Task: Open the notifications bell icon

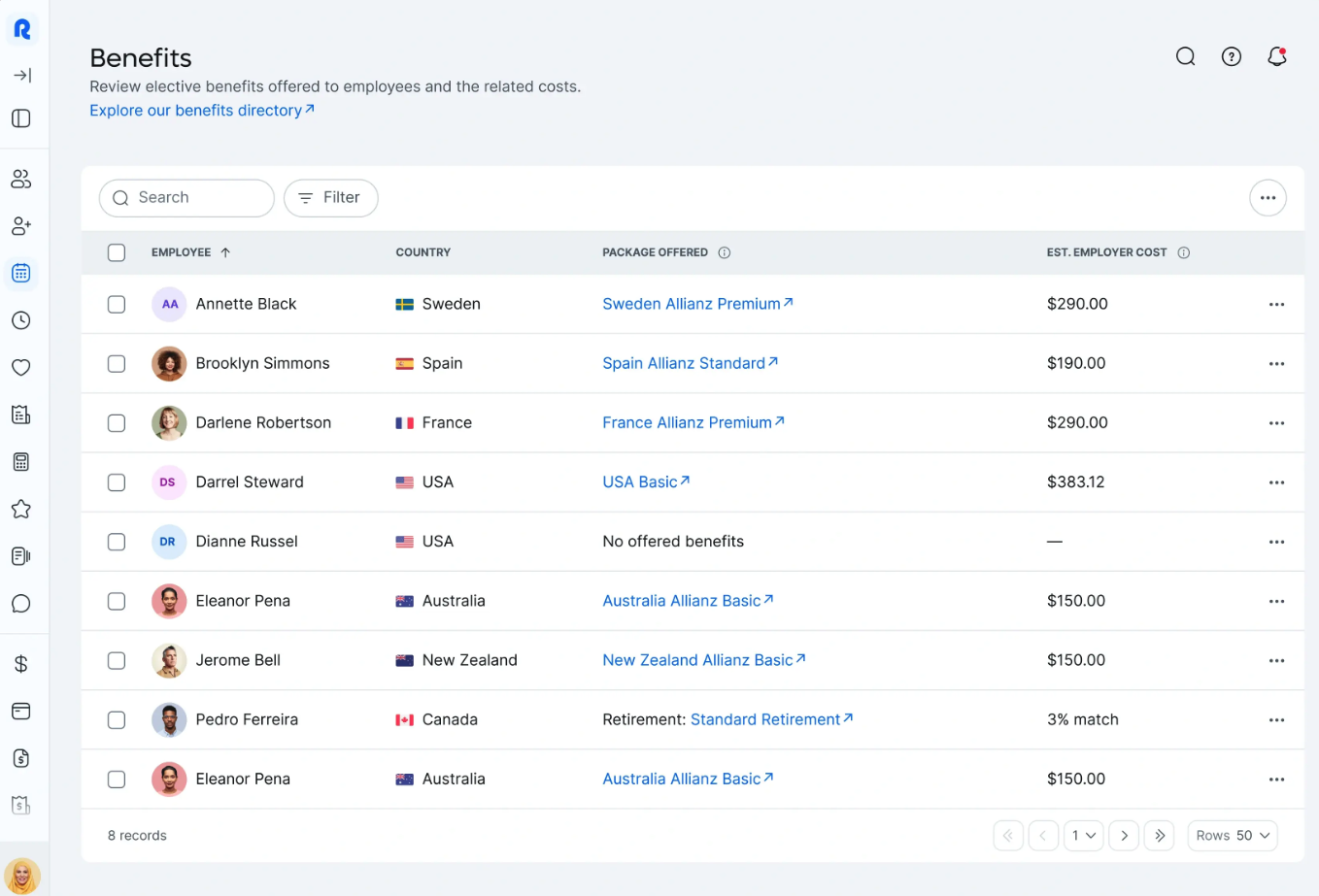Action: pyautogui.click(x=1276, y=56)
